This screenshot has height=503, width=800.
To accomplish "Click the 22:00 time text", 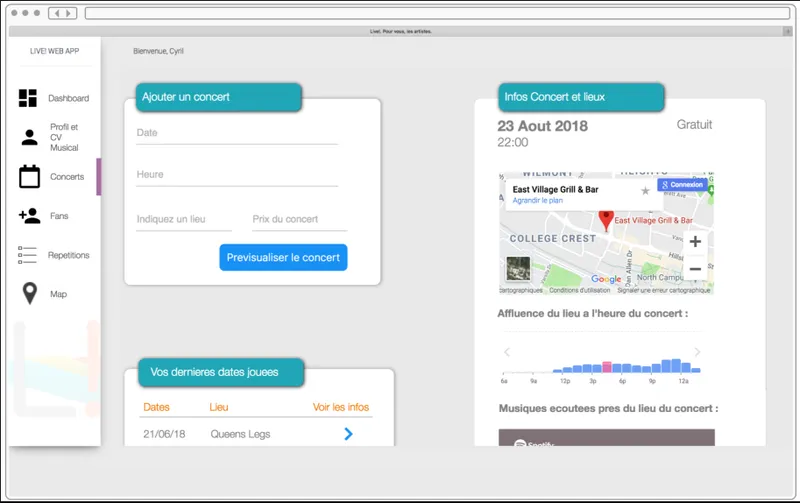I will pos(513,142).
